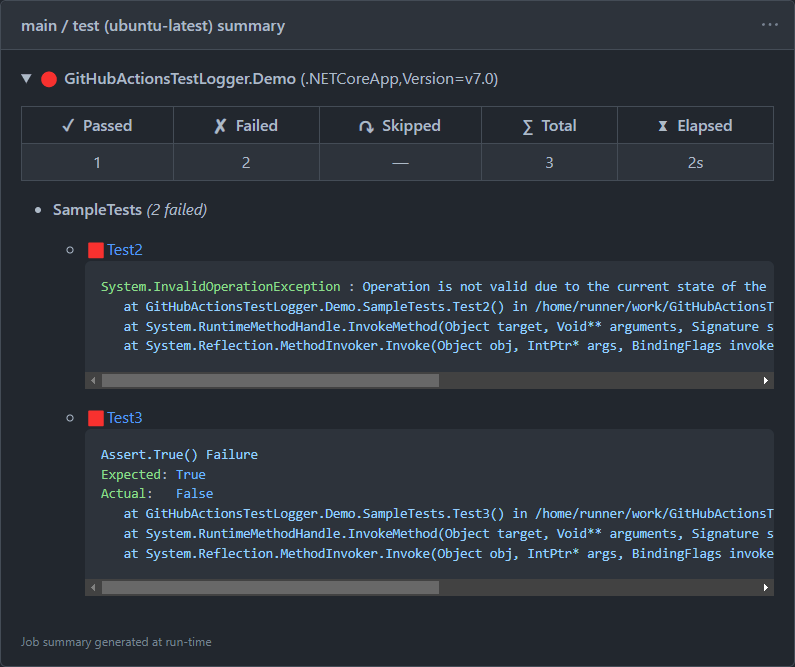Image resolution: width=795 pixels, height=667 pixels.
Task: Click the Skipped cell showing a dash
Action: coord(400,162)
